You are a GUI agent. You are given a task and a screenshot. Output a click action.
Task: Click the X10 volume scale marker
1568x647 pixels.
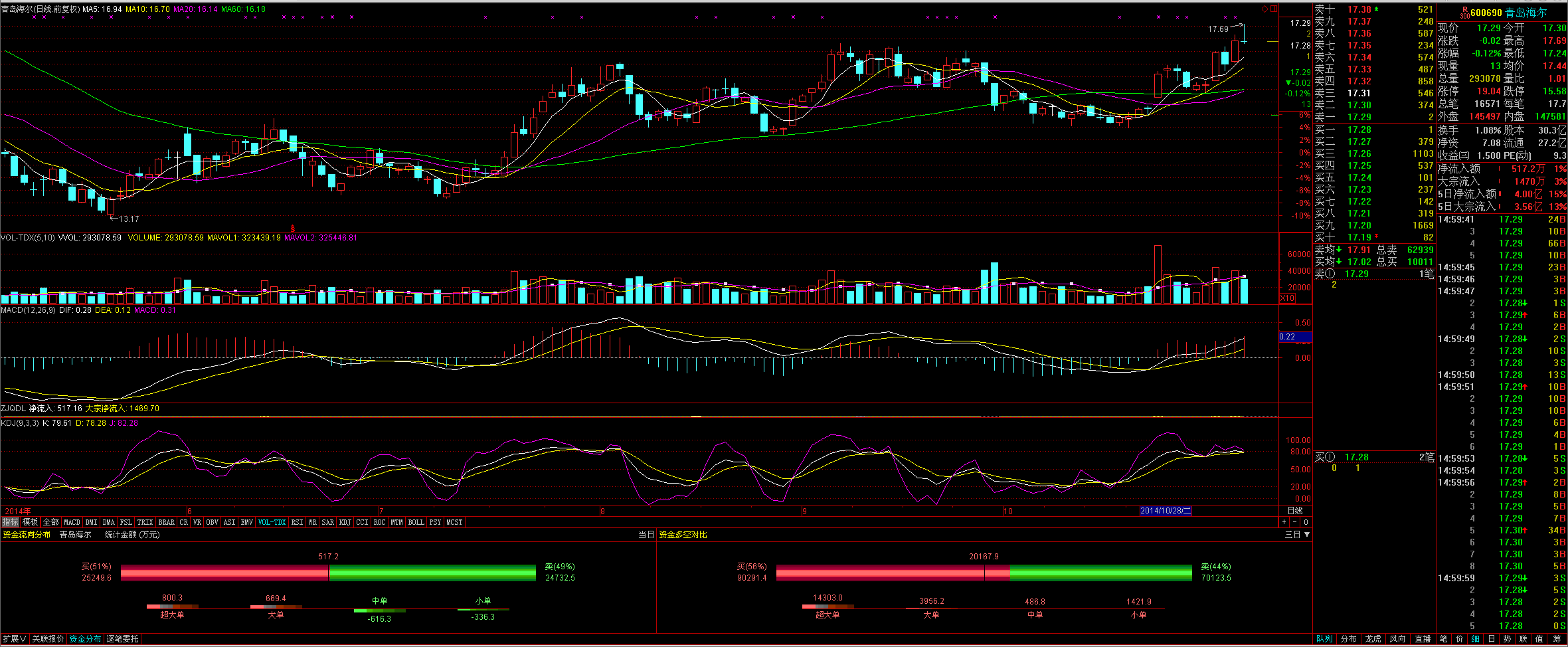(1287, 298)
